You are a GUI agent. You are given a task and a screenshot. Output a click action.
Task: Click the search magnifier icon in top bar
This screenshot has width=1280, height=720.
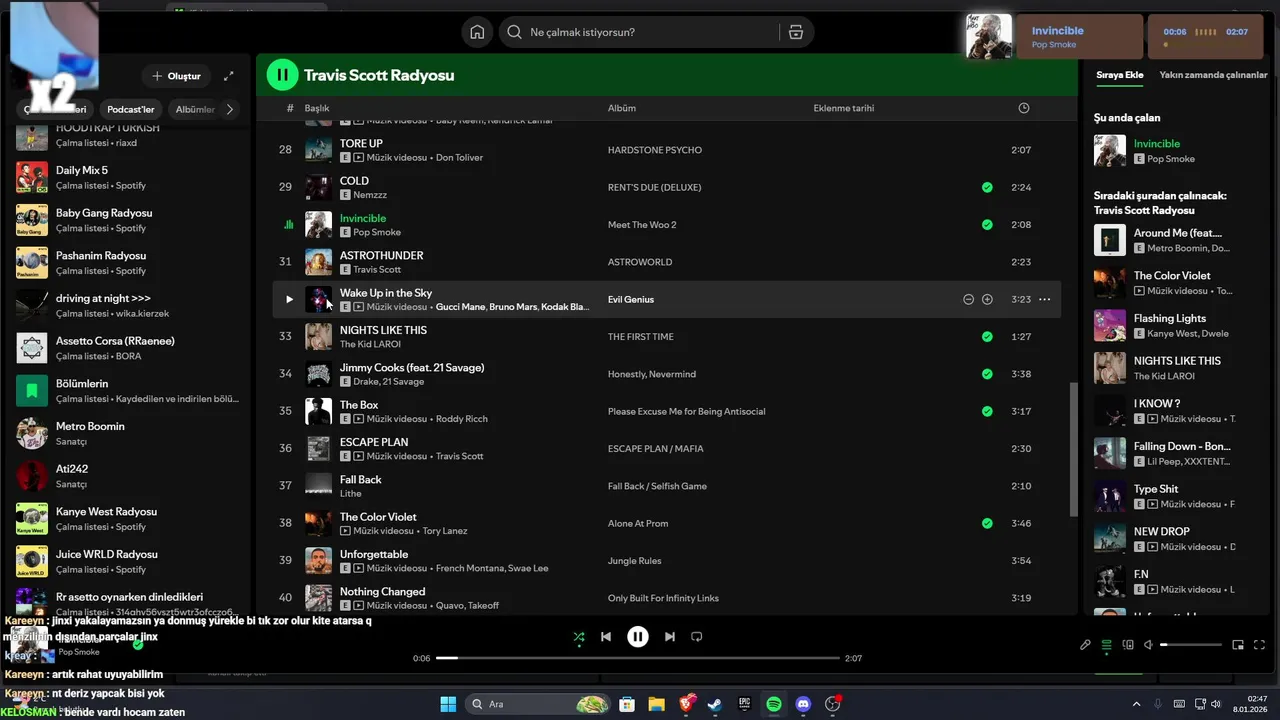tap(514, 32)
